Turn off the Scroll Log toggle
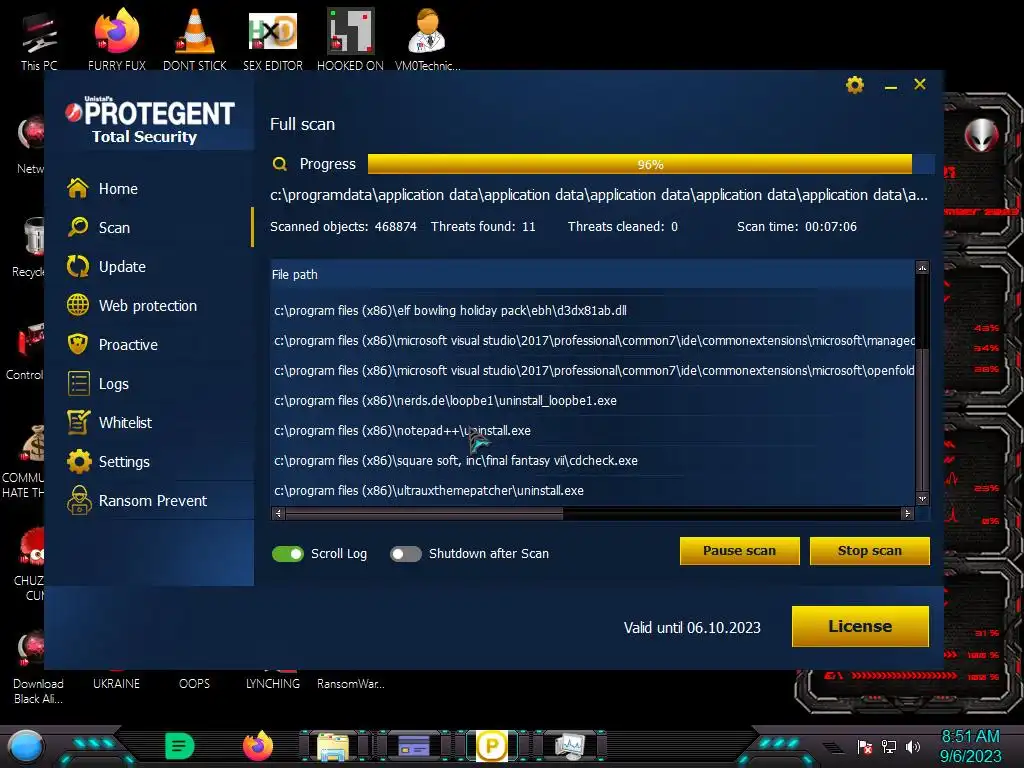The image size is (1024, 768). pyautogui.click(x=288, y=554)
